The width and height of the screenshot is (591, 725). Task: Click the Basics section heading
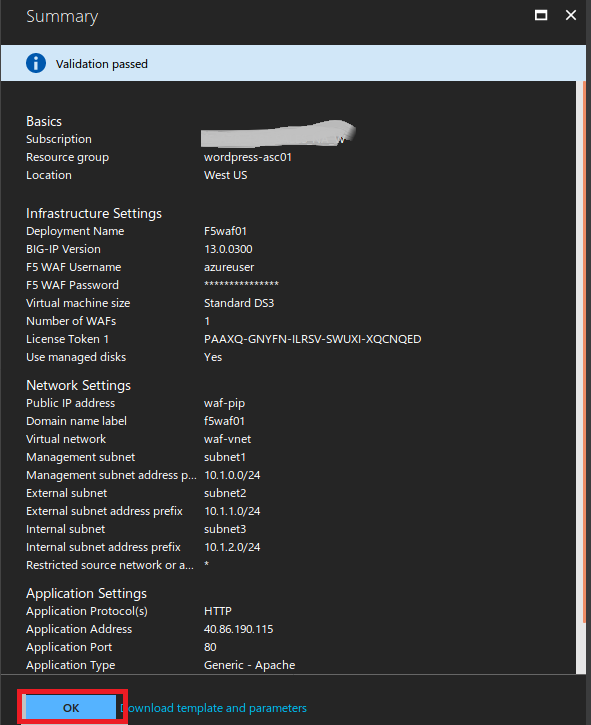(x=44, y=121)
